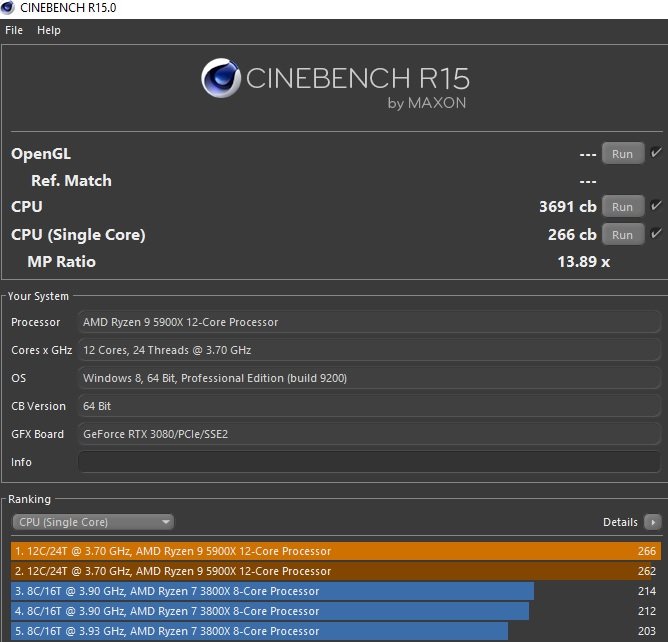
Task: Click the MP Ratio label
Action: [61, 262]
